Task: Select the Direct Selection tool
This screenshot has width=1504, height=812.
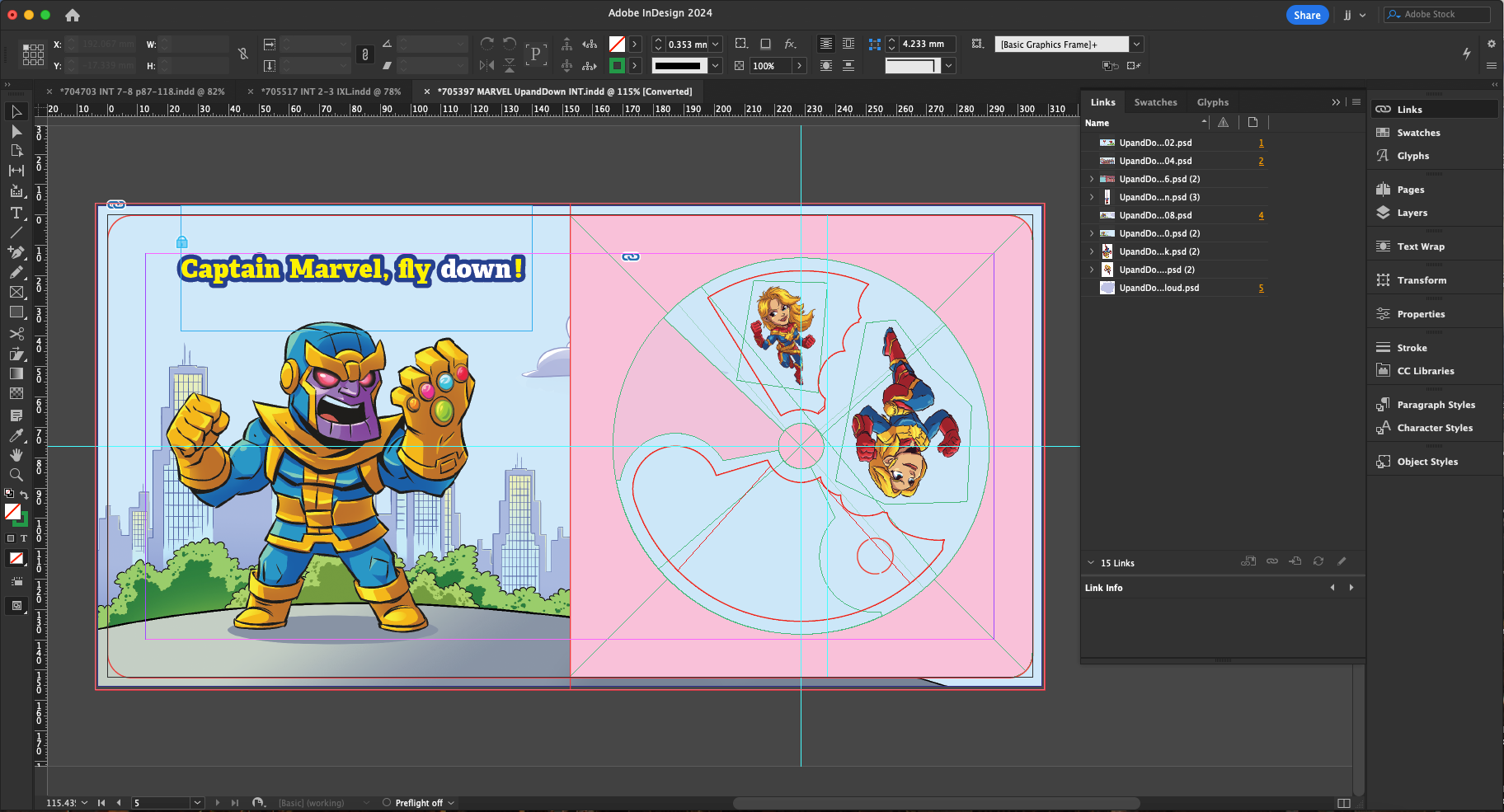Action: tap(16, 131)
